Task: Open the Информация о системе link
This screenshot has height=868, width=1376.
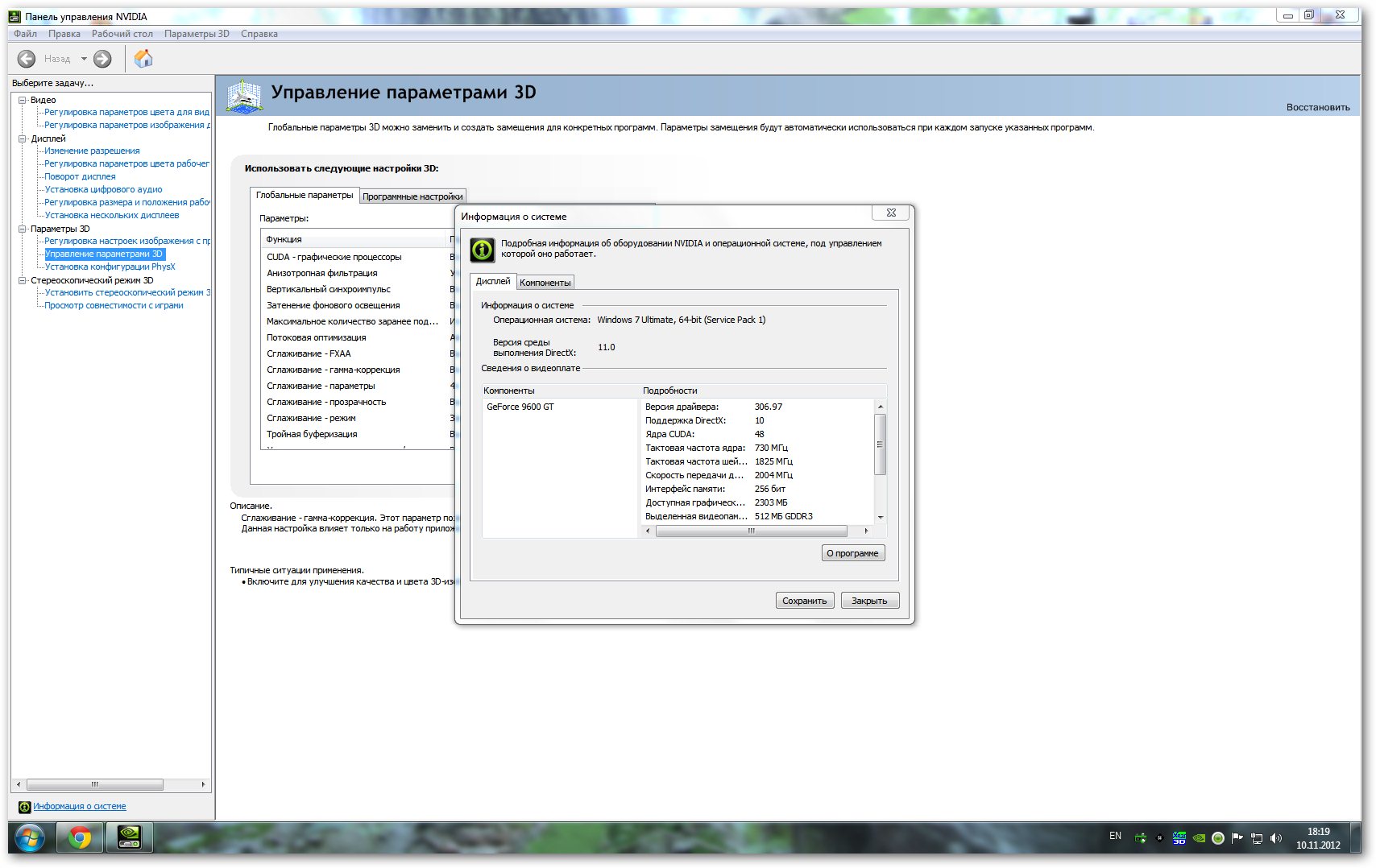Action: point(80,806)
